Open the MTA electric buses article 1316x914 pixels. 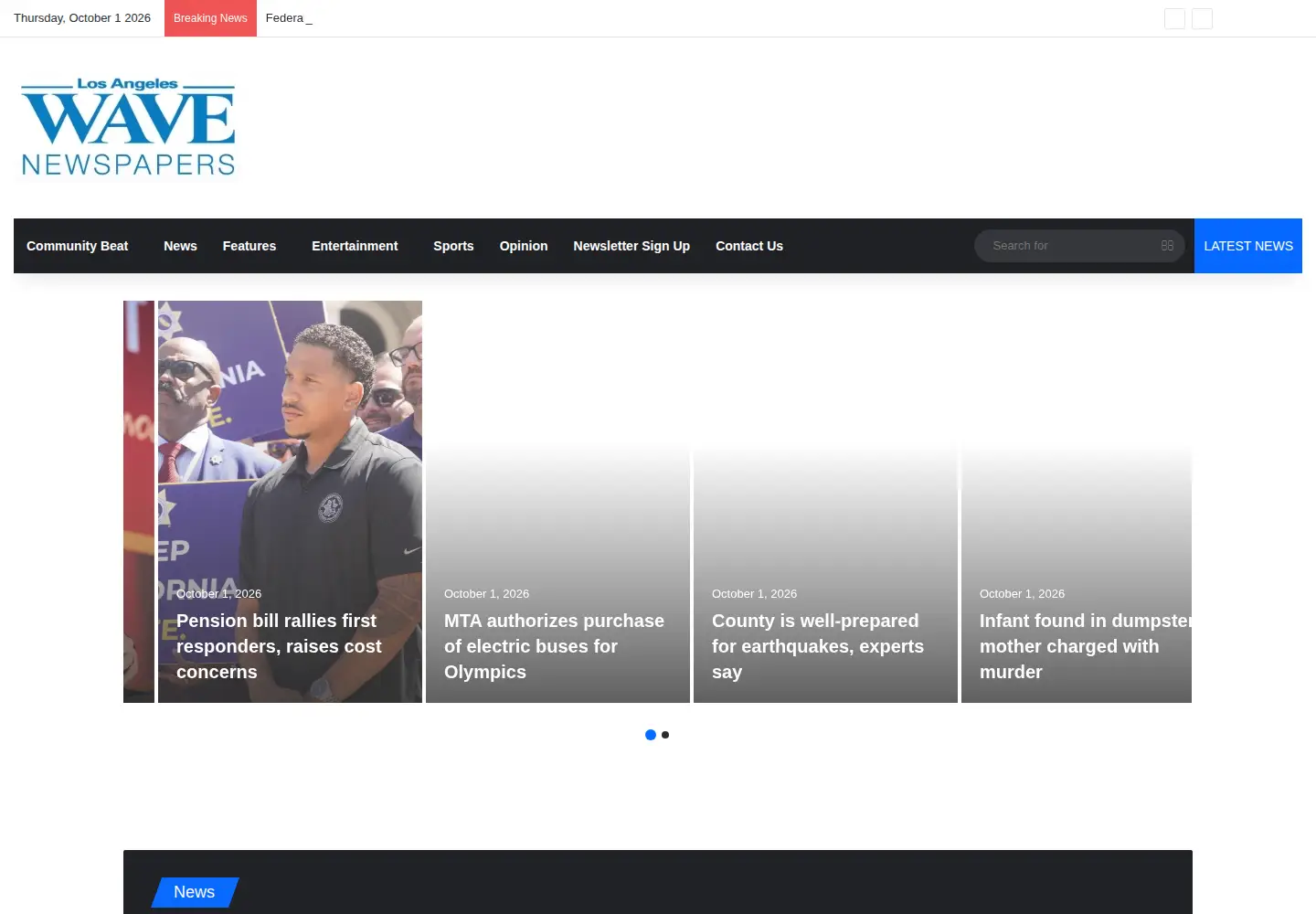click(554, 646)
